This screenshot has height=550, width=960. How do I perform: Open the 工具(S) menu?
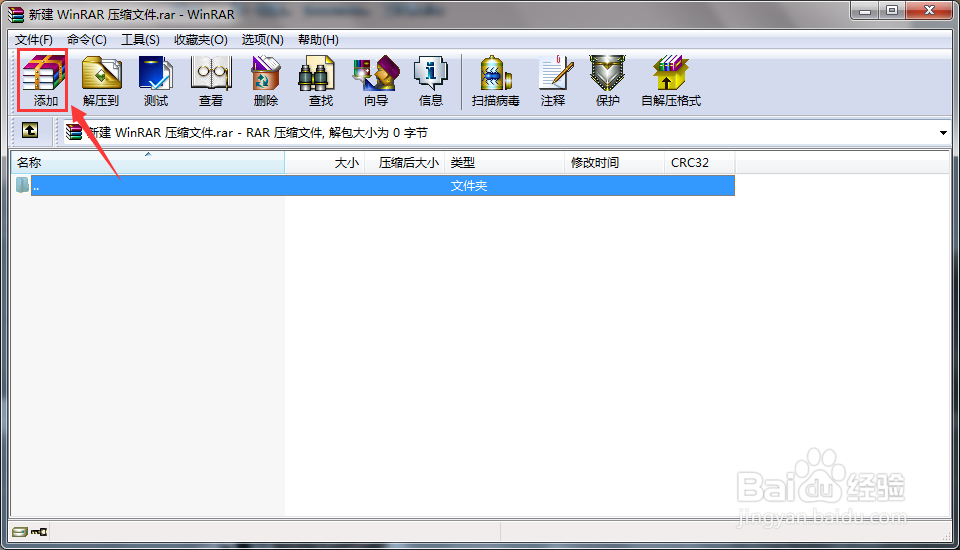tap(140, 40)
